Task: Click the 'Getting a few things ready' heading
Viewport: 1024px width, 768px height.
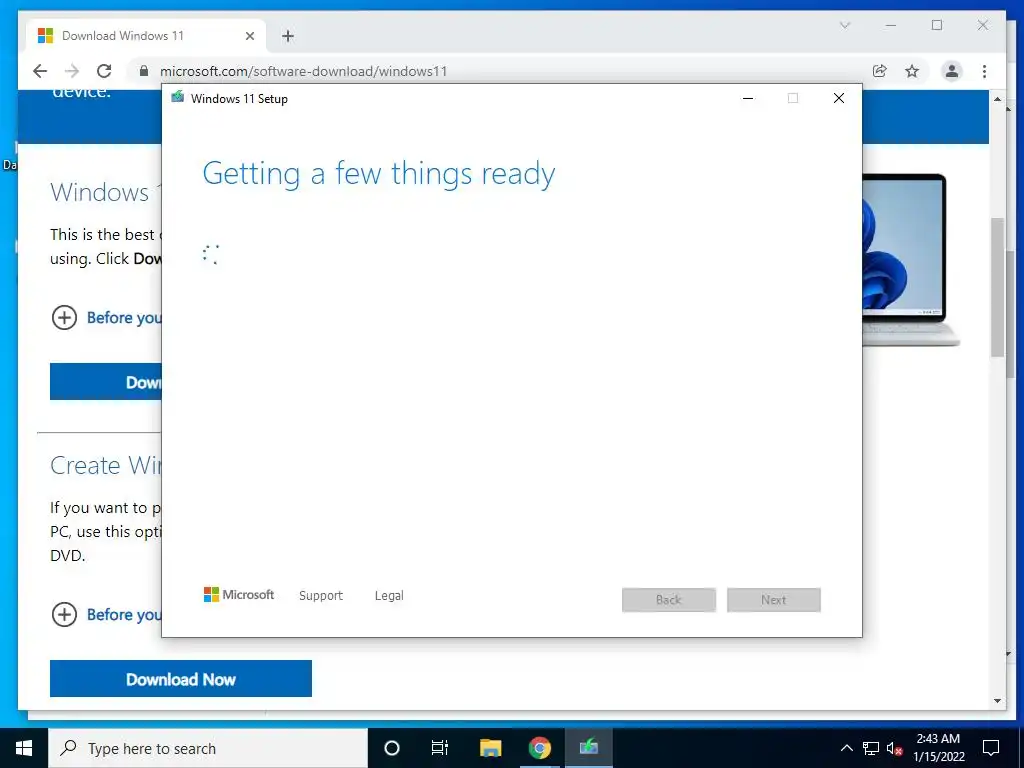Action: (x=379, y=174)
